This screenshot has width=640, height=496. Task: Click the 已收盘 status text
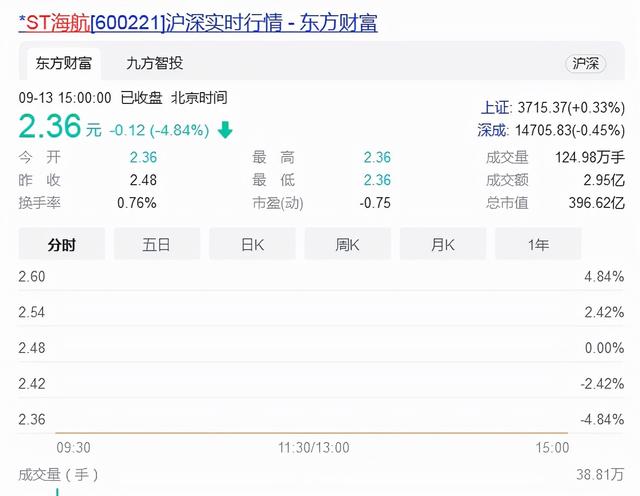click(142, 98)
